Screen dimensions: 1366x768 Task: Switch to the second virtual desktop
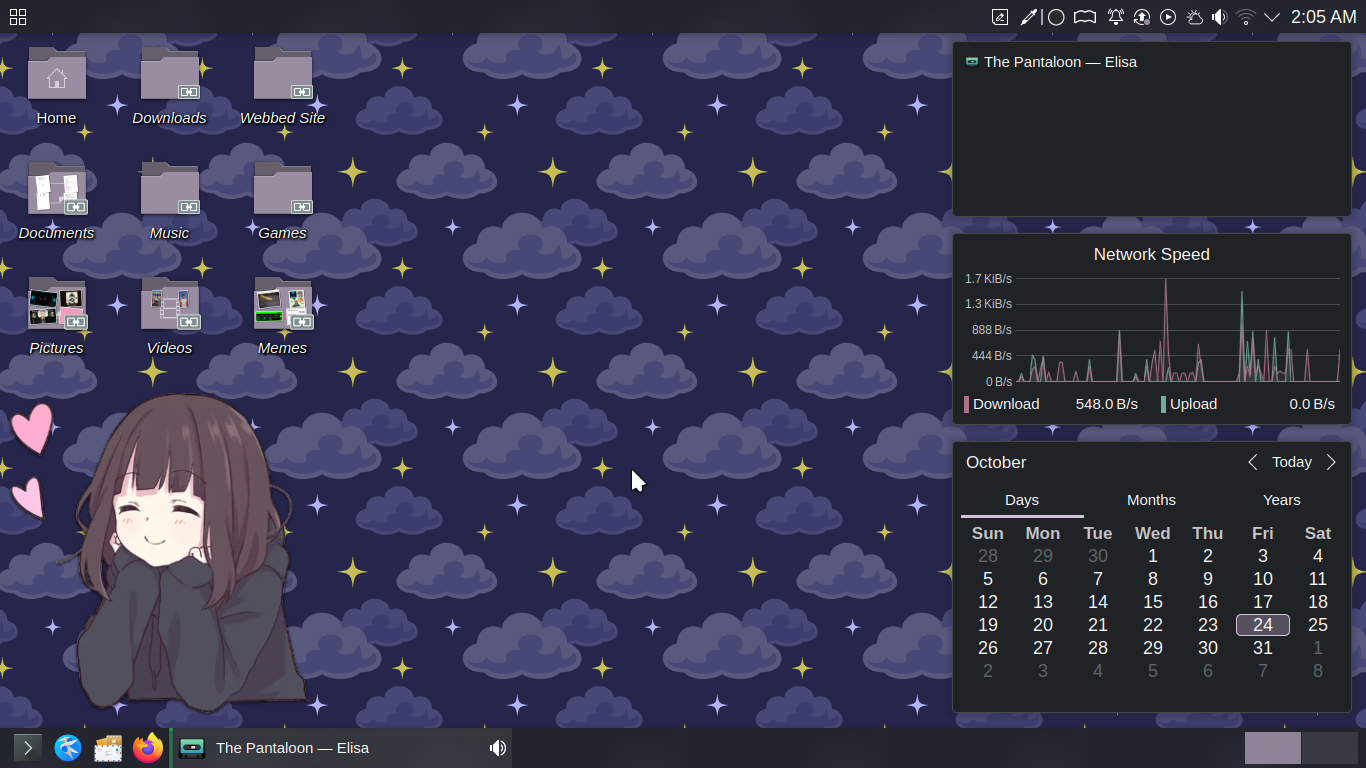1329,748
